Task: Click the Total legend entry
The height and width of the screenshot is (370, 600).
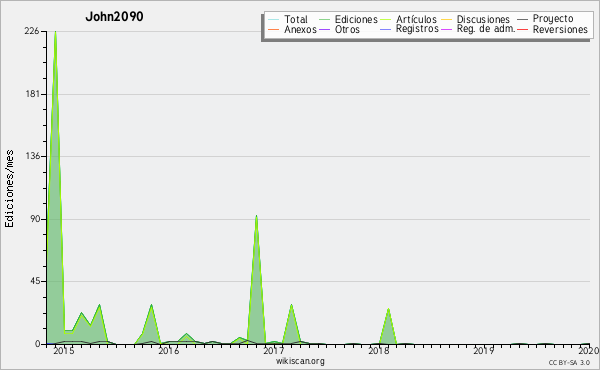Action: point(288,19)
